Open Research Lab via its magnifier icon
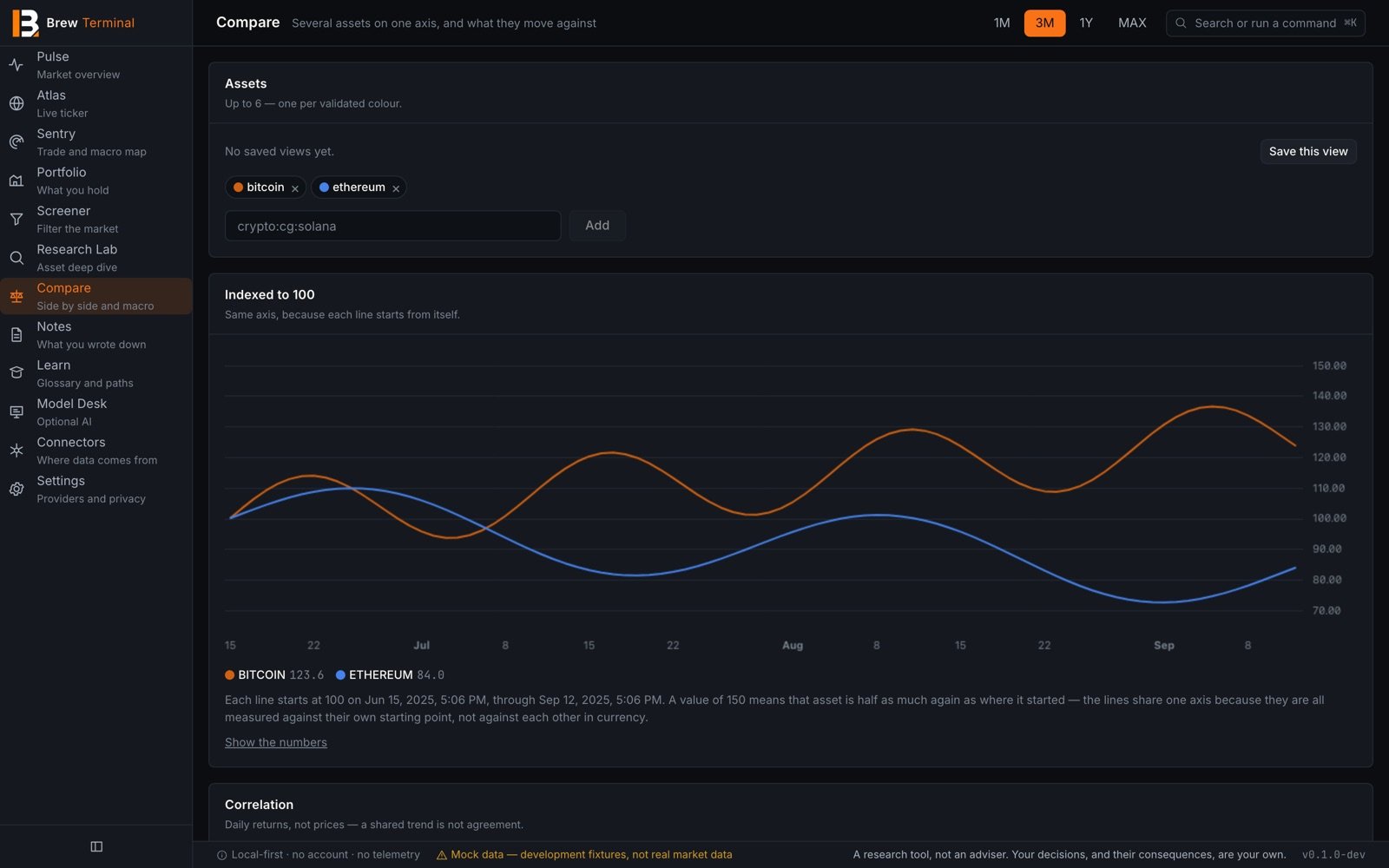The image size is (1389, 868). tap(16, 258)
